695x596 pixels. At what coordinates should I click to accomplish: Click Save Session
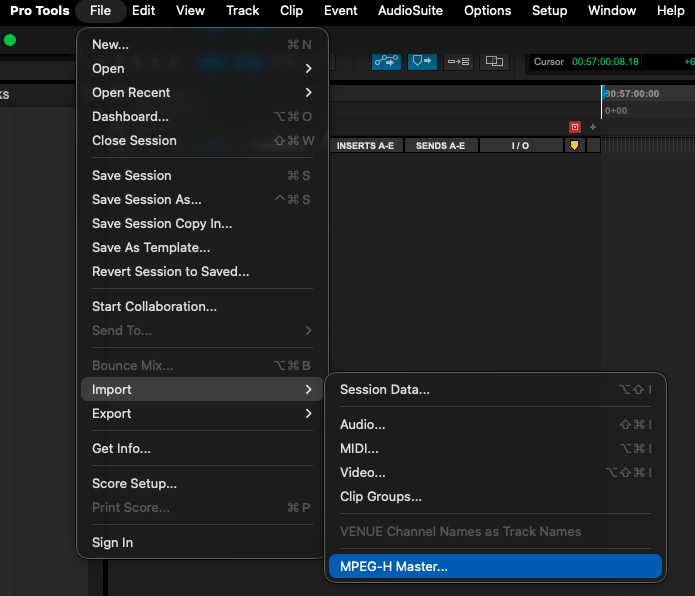(x=202, y=175)
